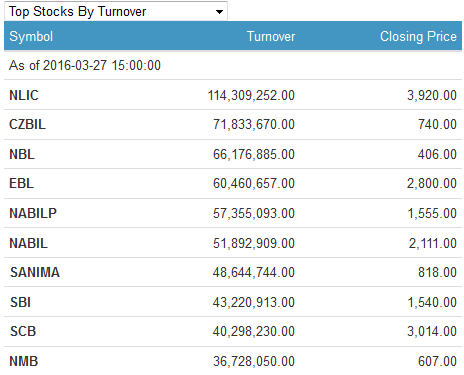Click the SCB stock symbol
The height and width of the screenshot is (375, 464).
(x=23, y=331)
